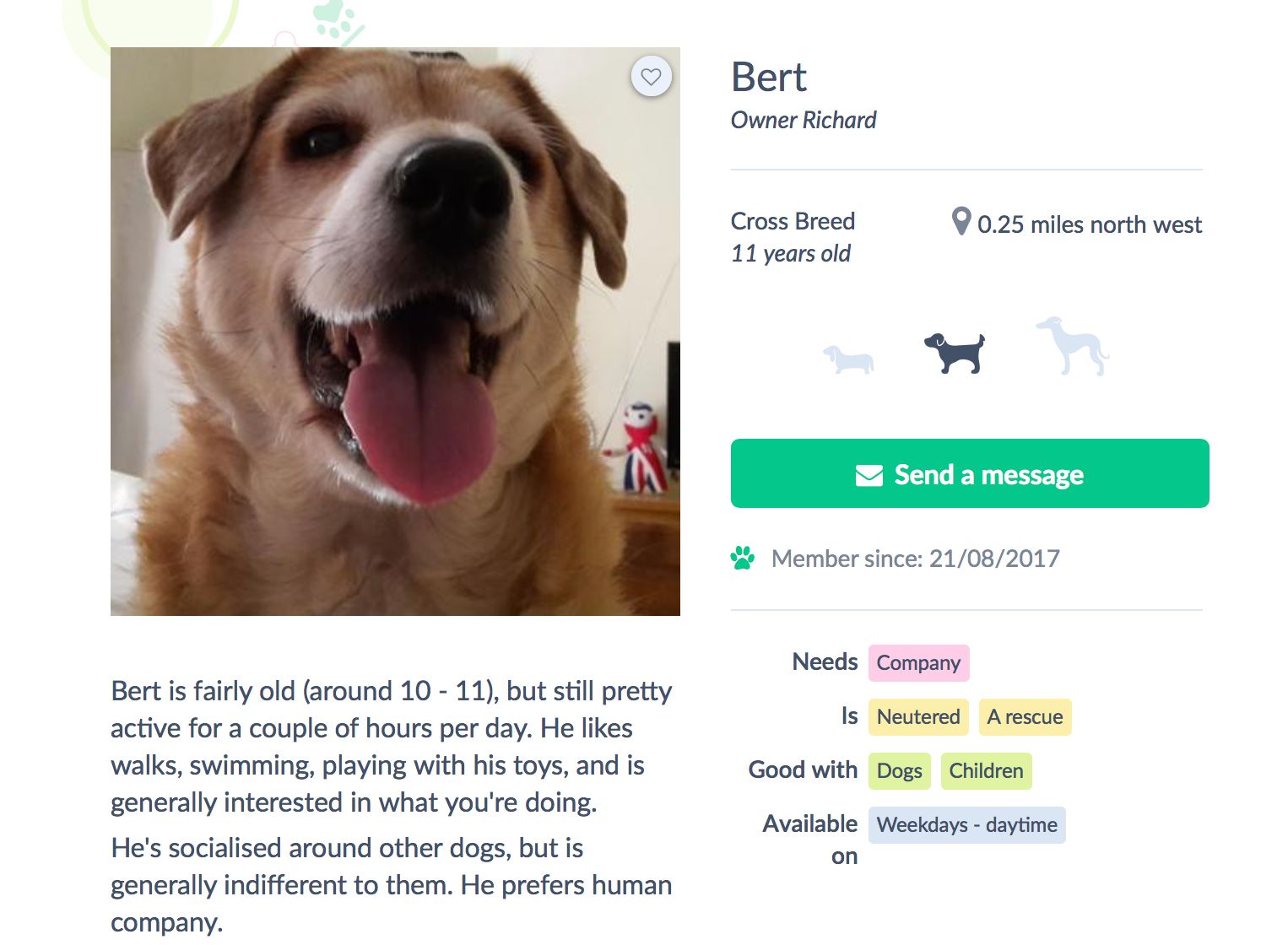Select the small dog size icon
Screen dimensions: 1288x945
click(849, 359)
